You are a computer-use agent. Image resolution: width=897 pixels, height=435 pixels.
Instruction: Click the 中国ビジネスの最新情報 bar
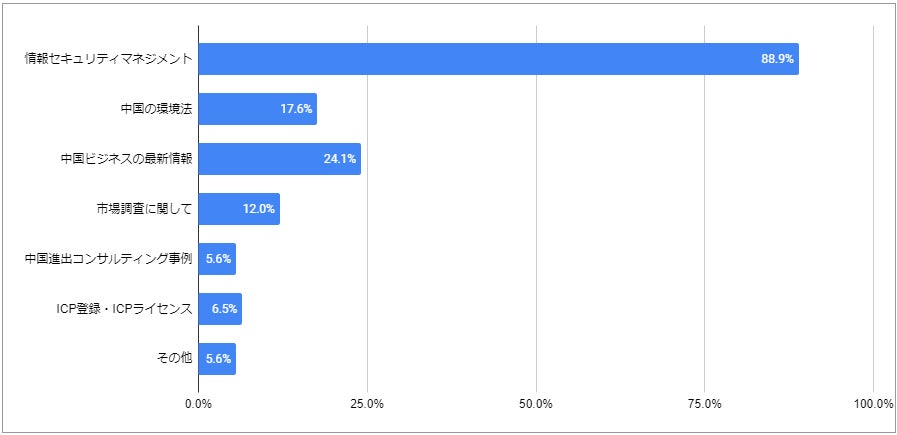point(280,159)
